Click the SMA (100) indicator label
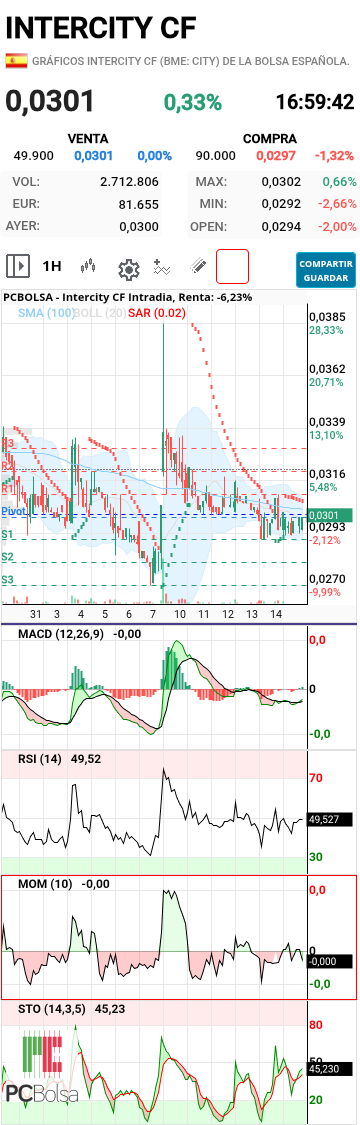 [x=46, y=313]
